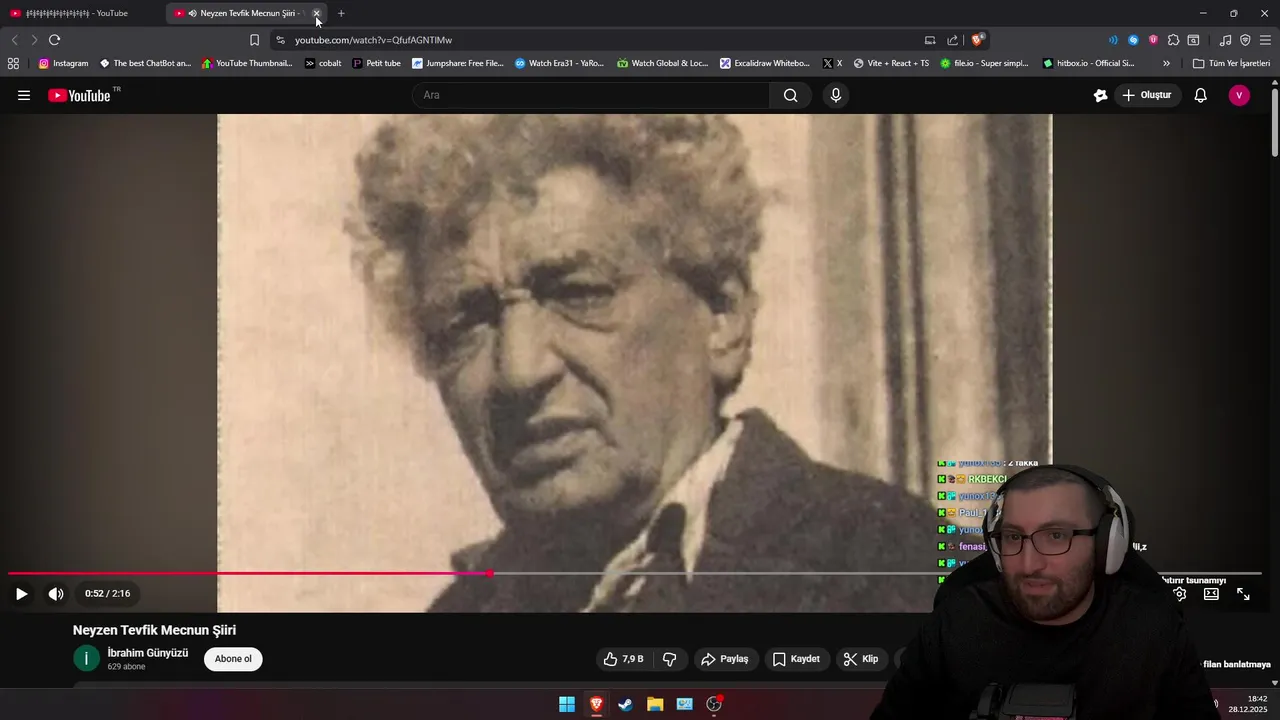Open the Jumpshare bookmark
This screenshot has height=720, width=1280.
click(x=458, y=63)
